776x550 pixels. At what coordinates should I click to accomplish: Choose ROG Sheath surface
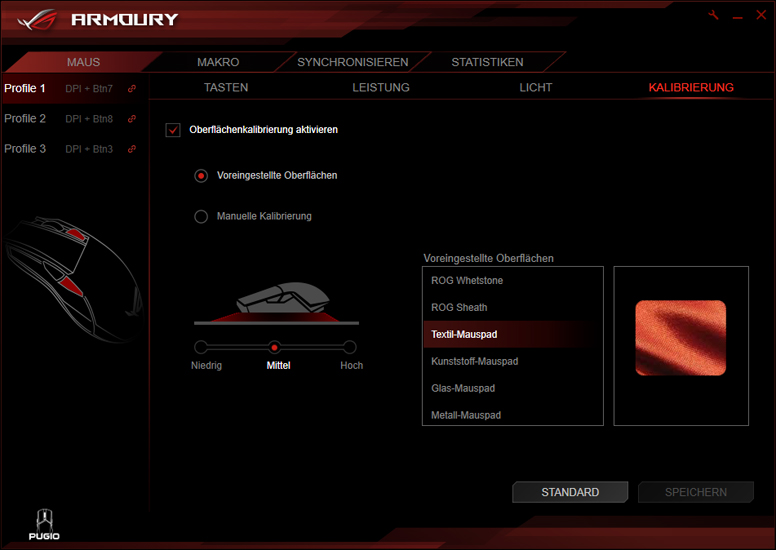pyautogui.click(x=513, y=307)
